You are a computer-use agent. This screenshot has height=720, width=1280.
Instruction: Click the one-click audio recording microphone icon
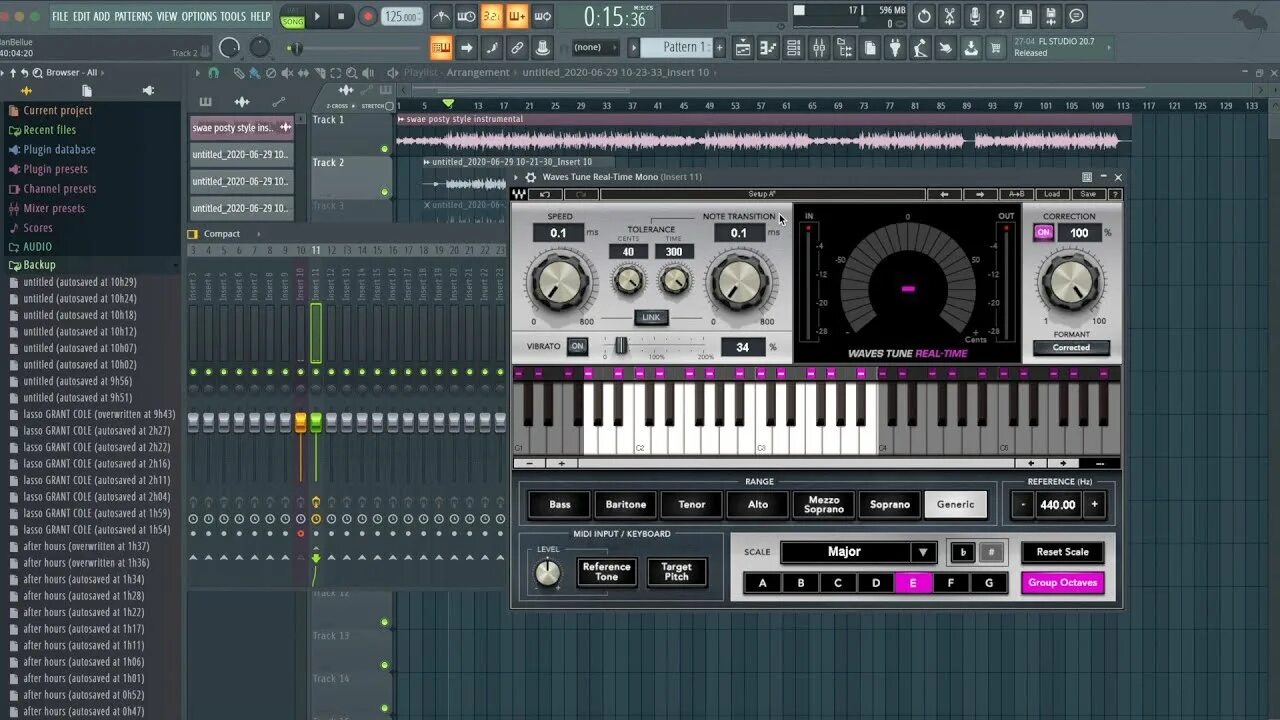tap(974, 16)
